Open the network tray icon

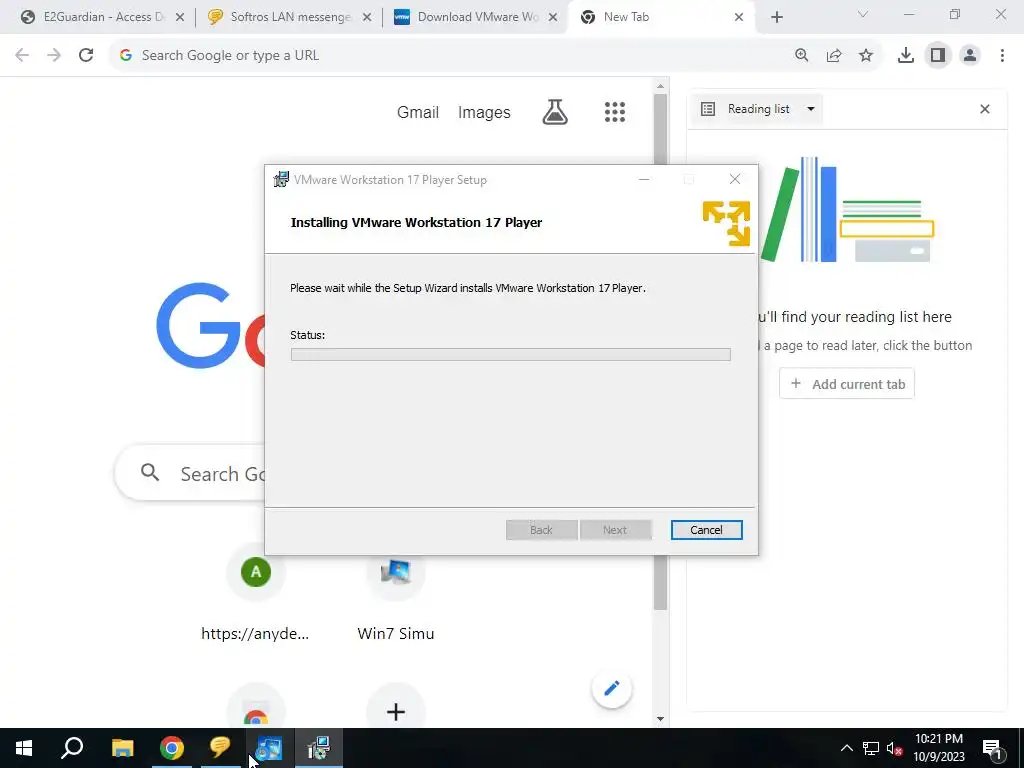coord(871,748)
